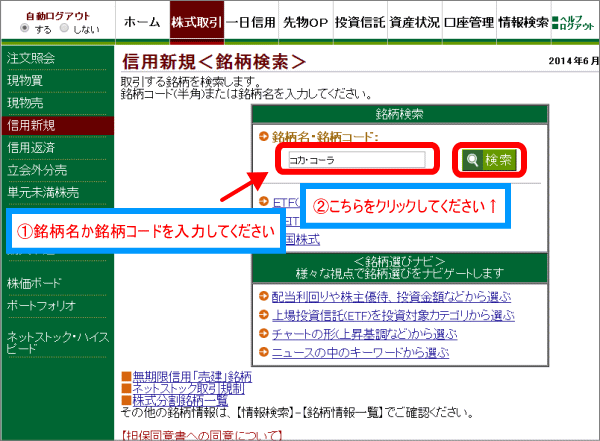Open 単元未満株売 in sidebar
Image resolution: width=600 pixels, height=441 pixels.
[x=43, y=192]
